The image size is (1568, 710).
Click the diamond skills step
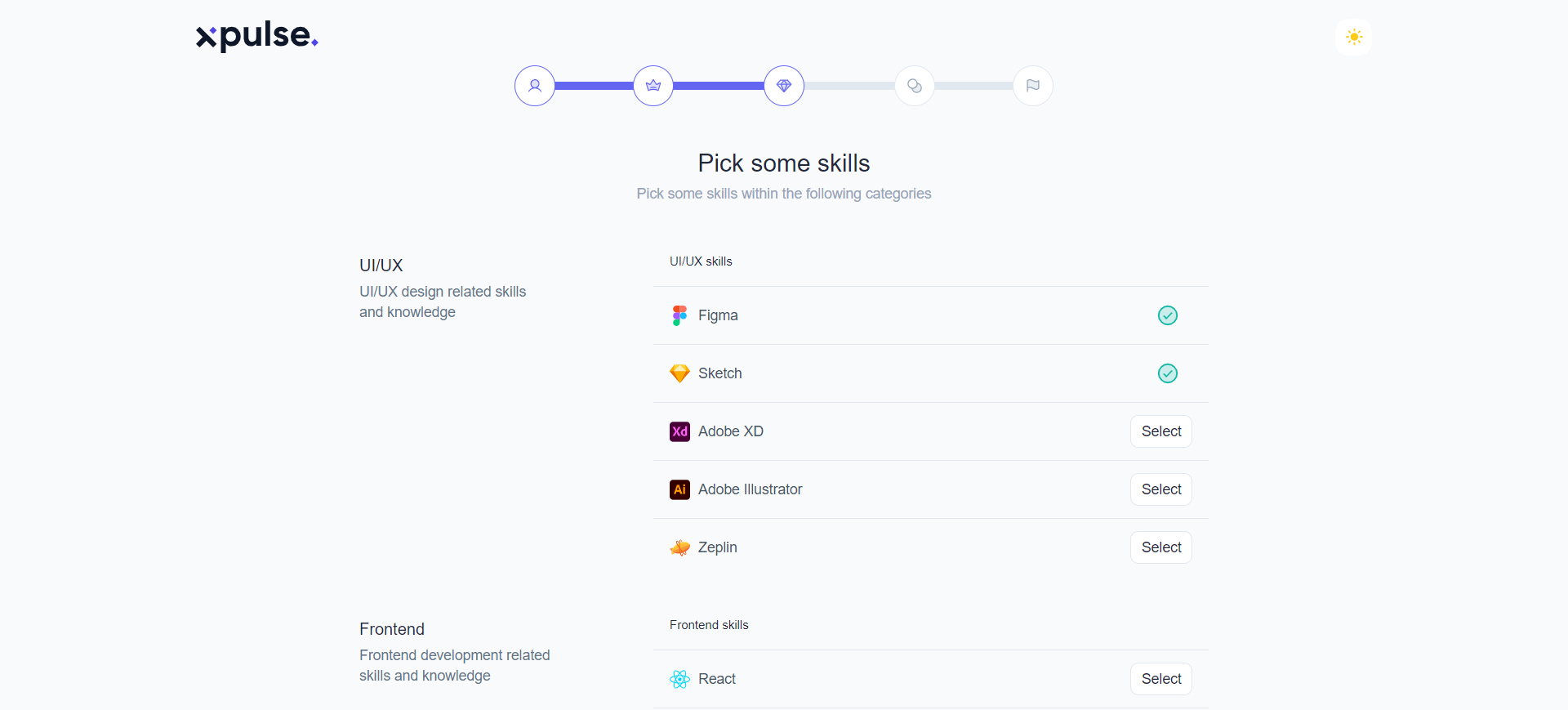pyautogui.click(x=784, y=86)
